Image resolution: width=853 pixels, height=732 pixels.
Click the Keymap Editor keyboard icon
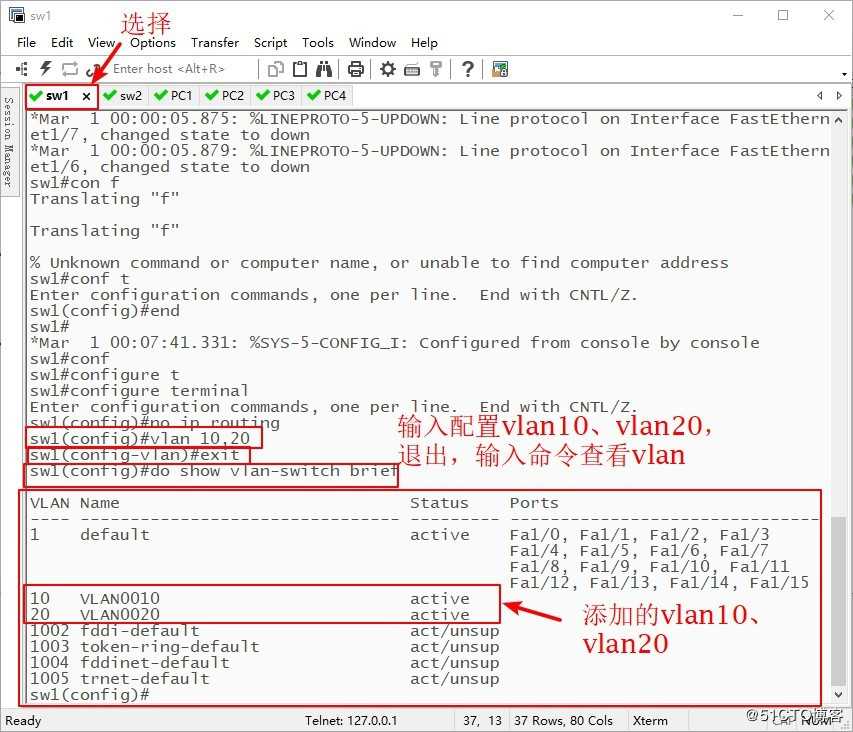point(412,70)
